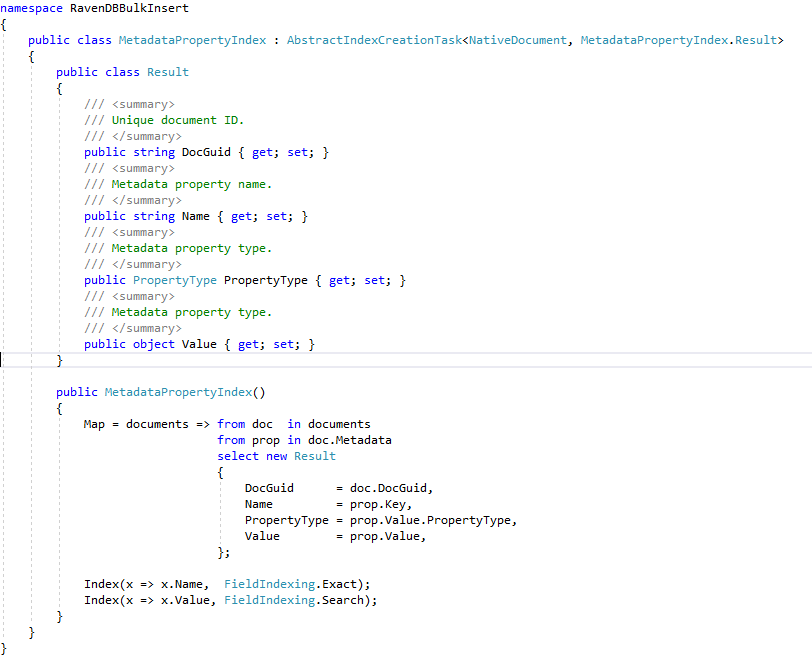Click the constructor name 'MetadataPropertyIndex()'
This screenshot has height=661, width=812.
185,392
